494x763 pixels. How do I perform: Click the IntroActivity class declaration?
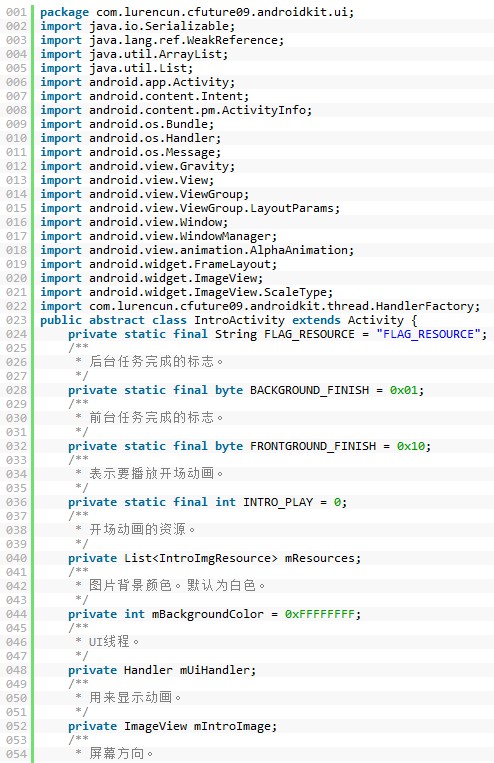[x=228, y=320]
